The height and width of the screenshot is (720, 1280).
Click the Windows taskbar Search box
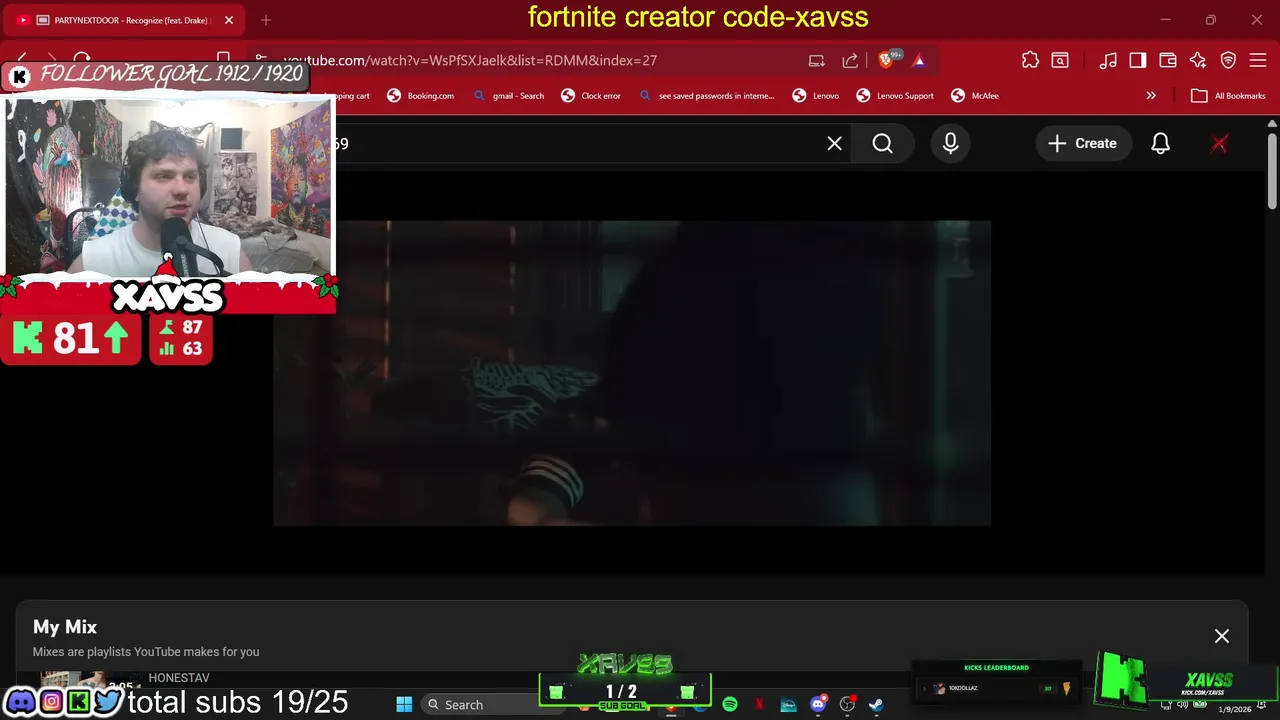tap(492, 705)
